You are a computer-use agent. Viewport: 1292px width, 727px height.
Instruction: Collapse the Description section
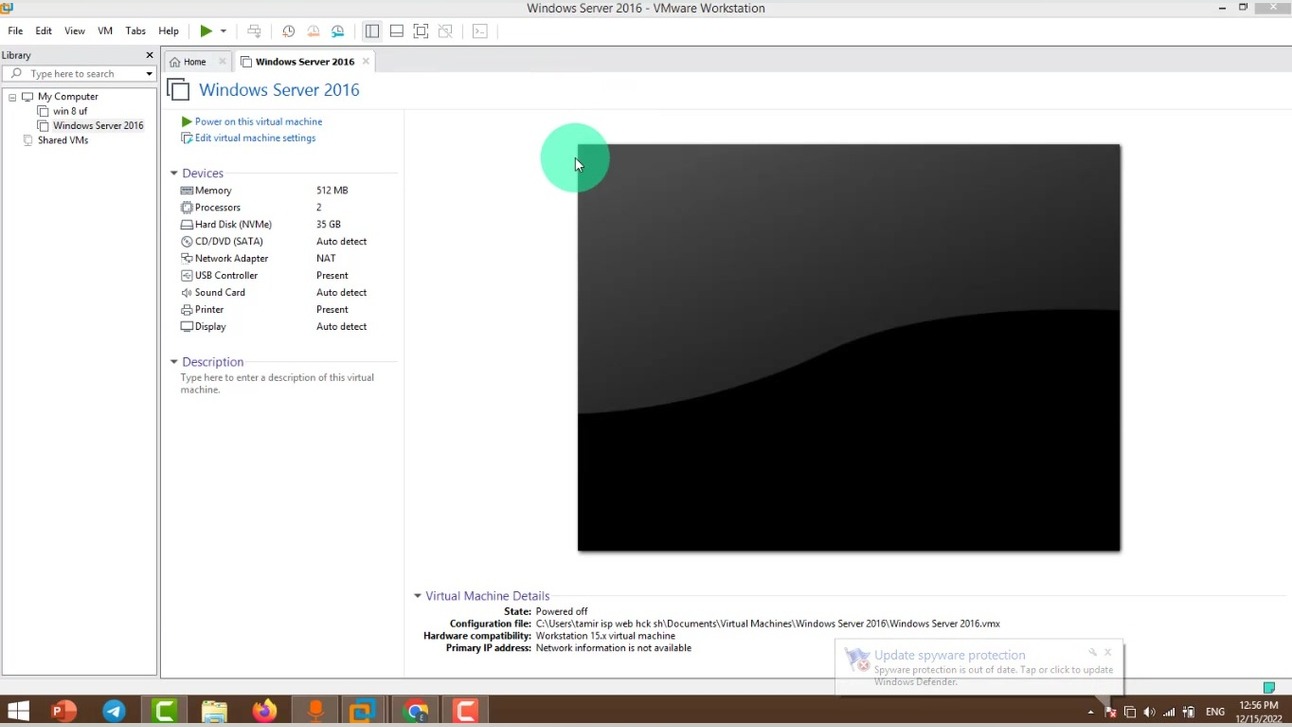pyautogui.click(x=174, y=362)
